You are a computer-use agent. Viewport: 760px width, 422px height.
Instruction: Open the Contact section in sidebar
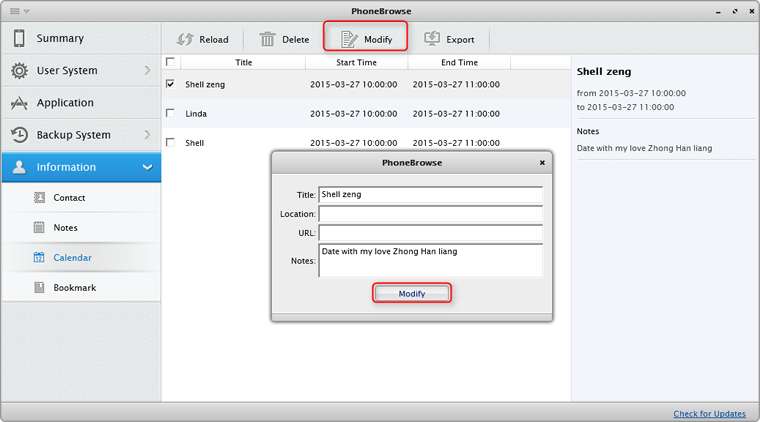(x=69, y=198)
